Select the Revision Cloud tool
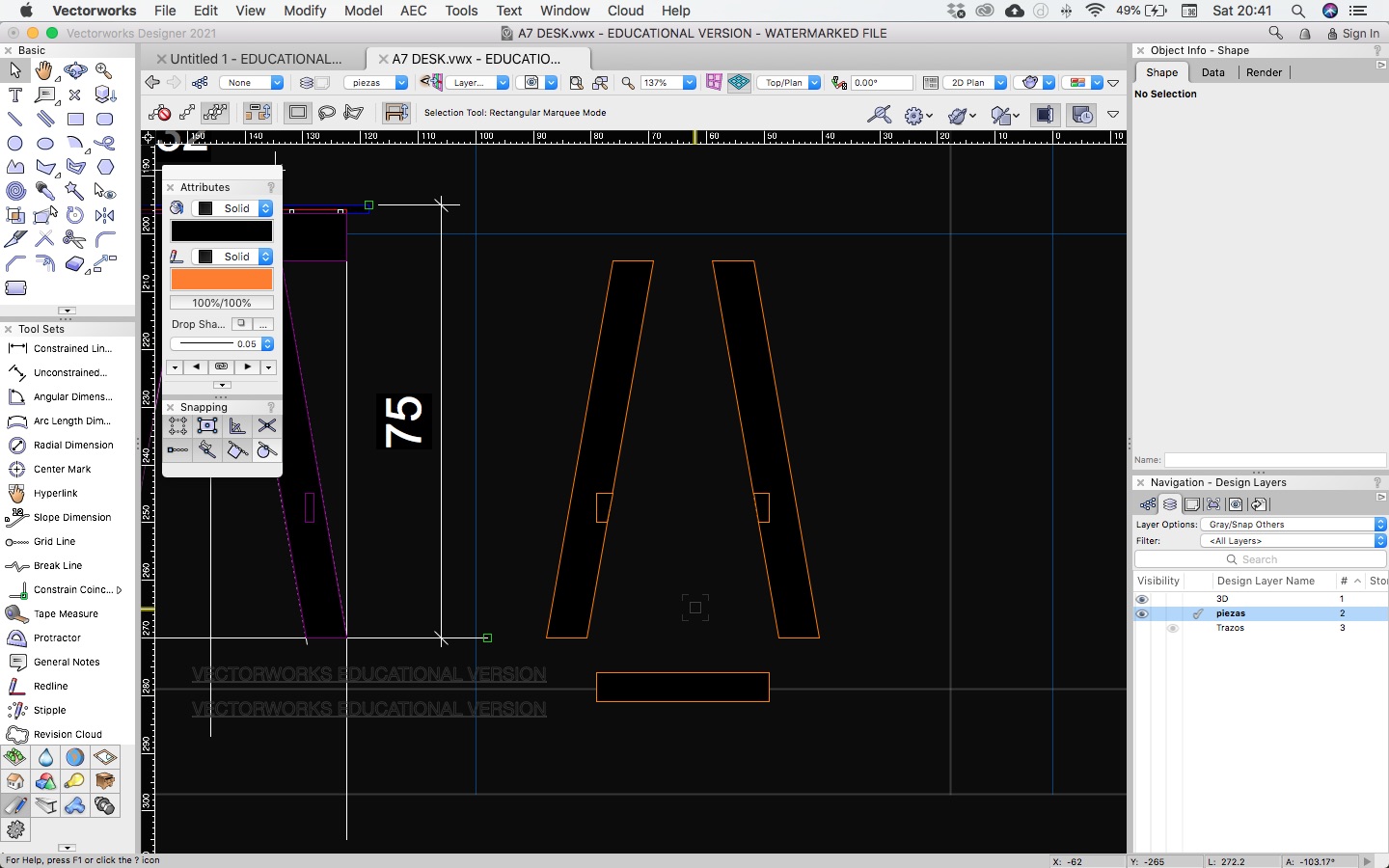The width and height of the screenshot is (1389, 868). 68,734
